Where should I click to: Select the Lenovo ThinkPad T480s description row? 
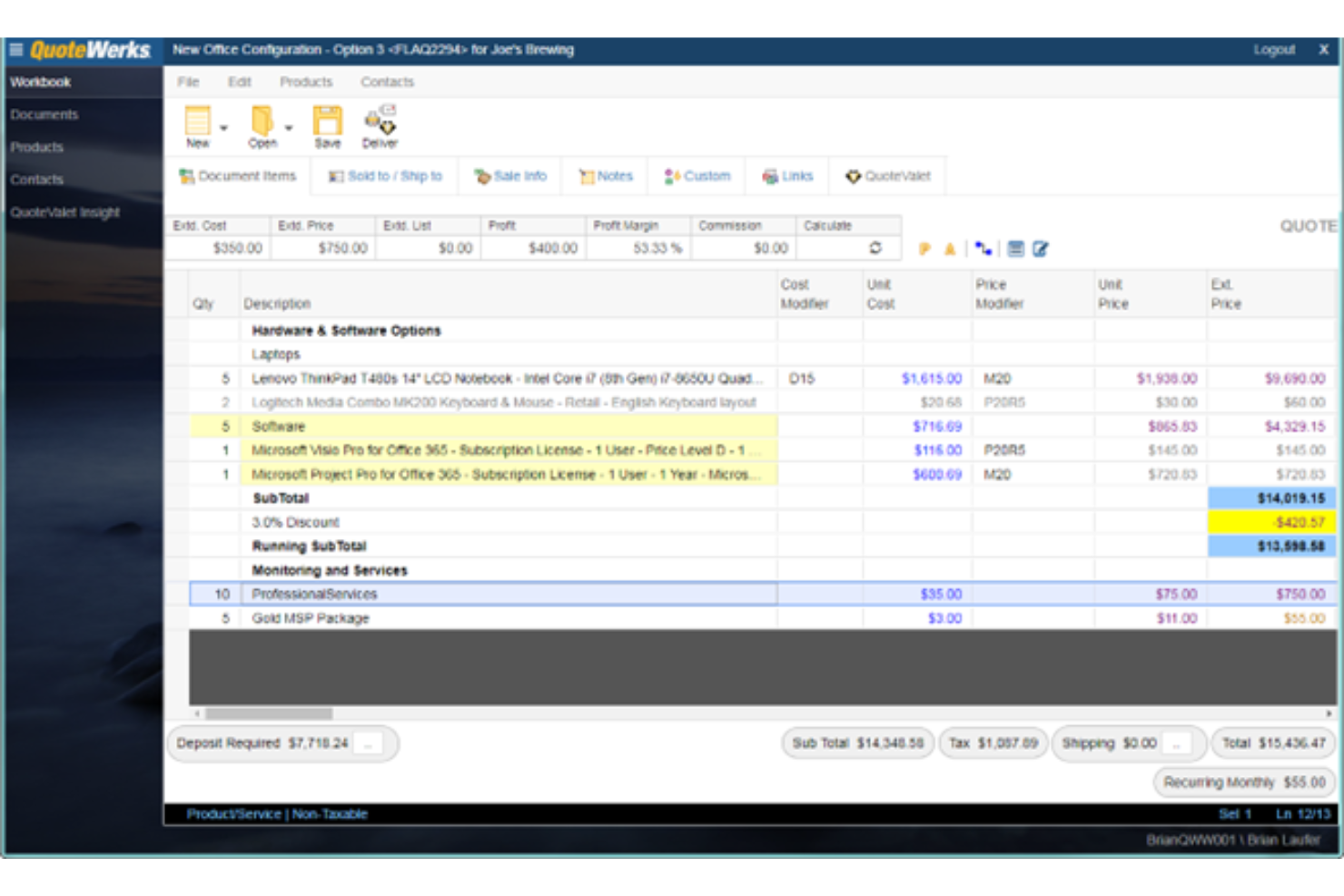pos(509,379)
